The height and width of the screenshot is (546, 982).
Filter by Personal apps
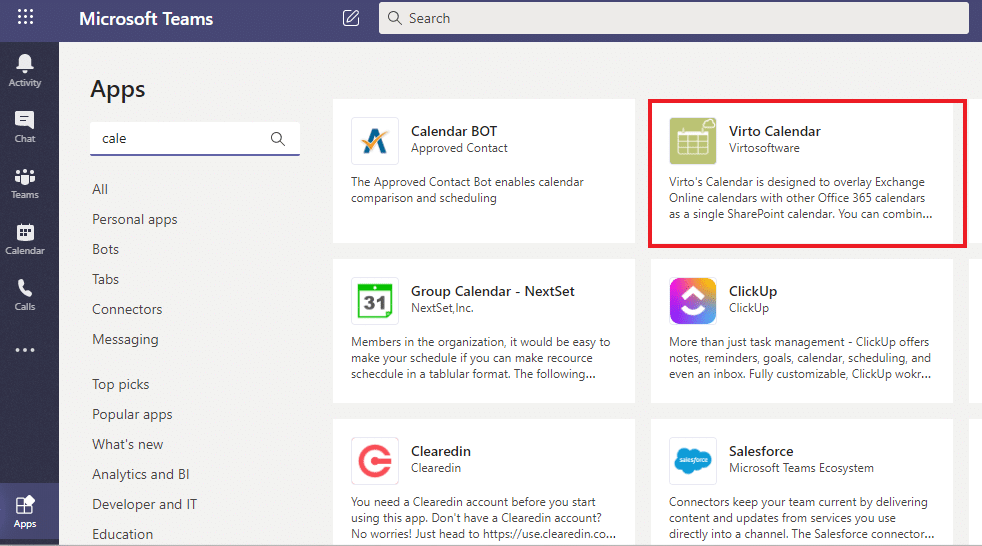(135, 219)
